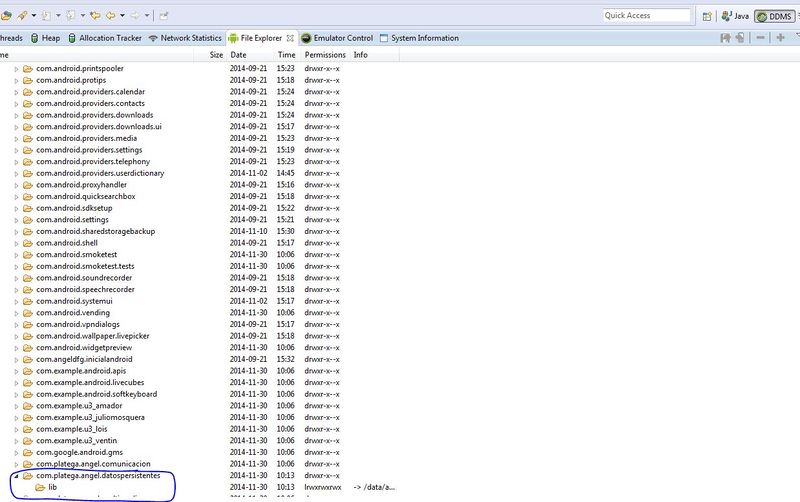Click the '-> /data/a...' info cell
Viewport: 800px width, 502px height.
(374, 487)
